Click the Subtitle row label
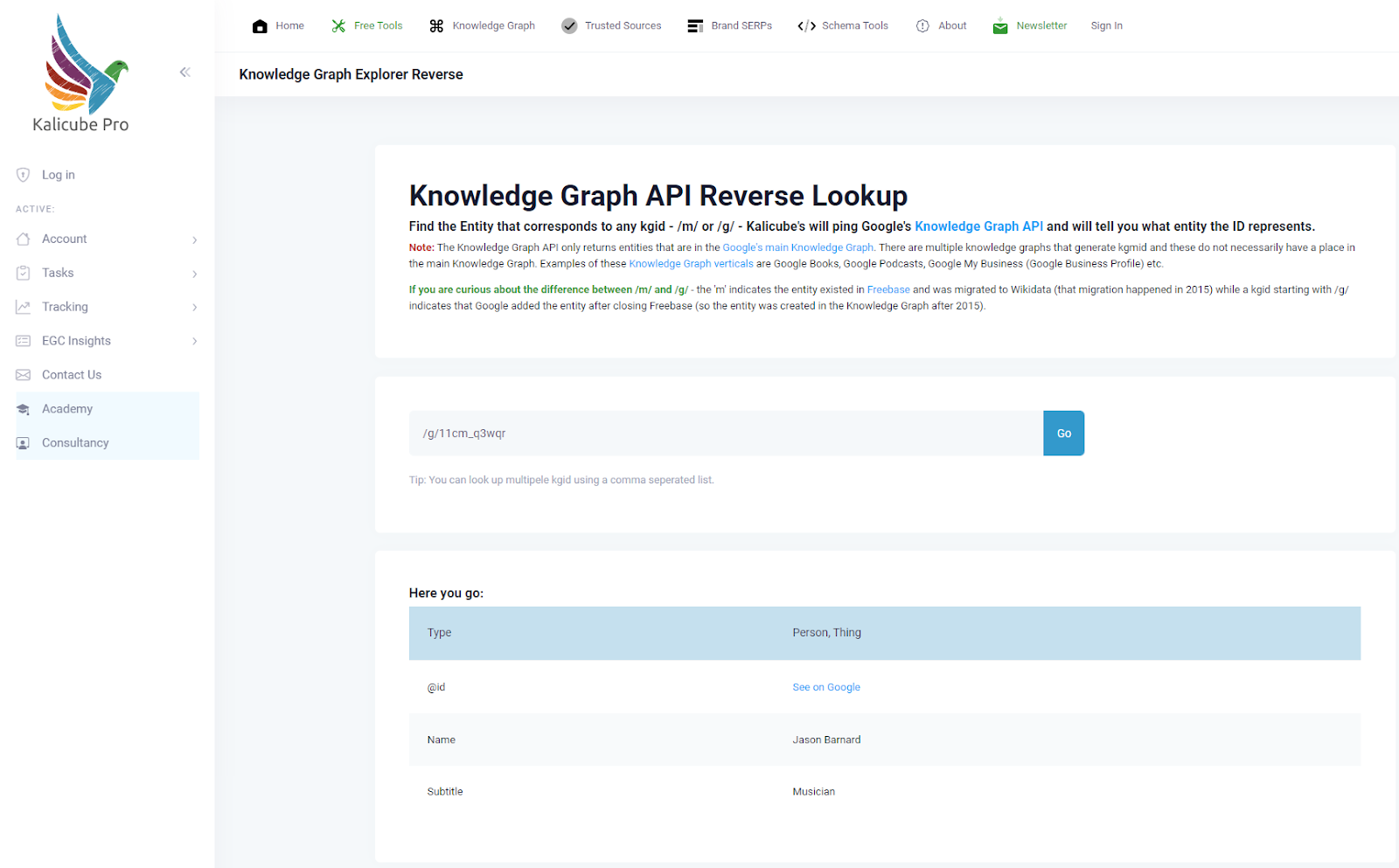This screenshot has height=868, width=1399. tap(445, 792)
